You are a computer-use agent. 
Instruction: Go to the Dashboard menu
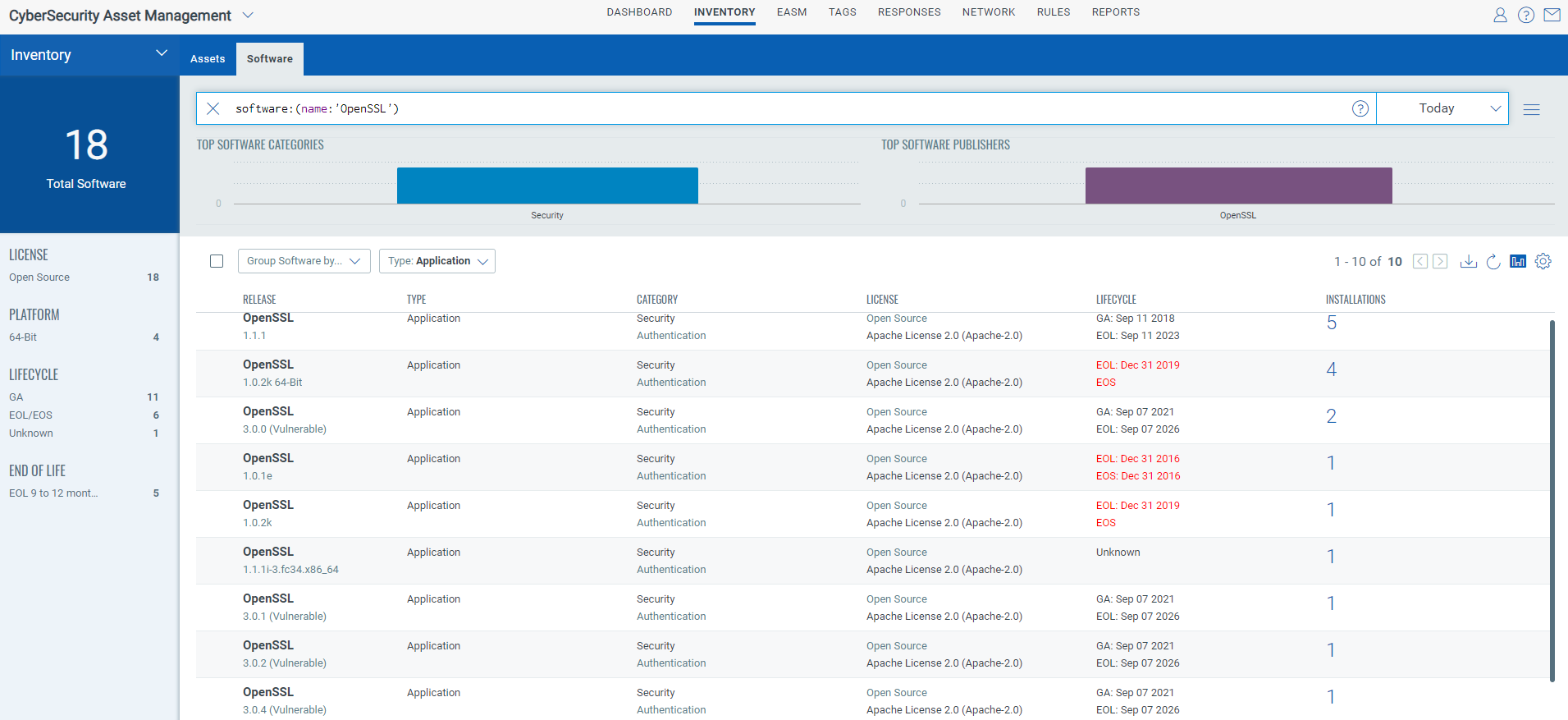(639, 12)
